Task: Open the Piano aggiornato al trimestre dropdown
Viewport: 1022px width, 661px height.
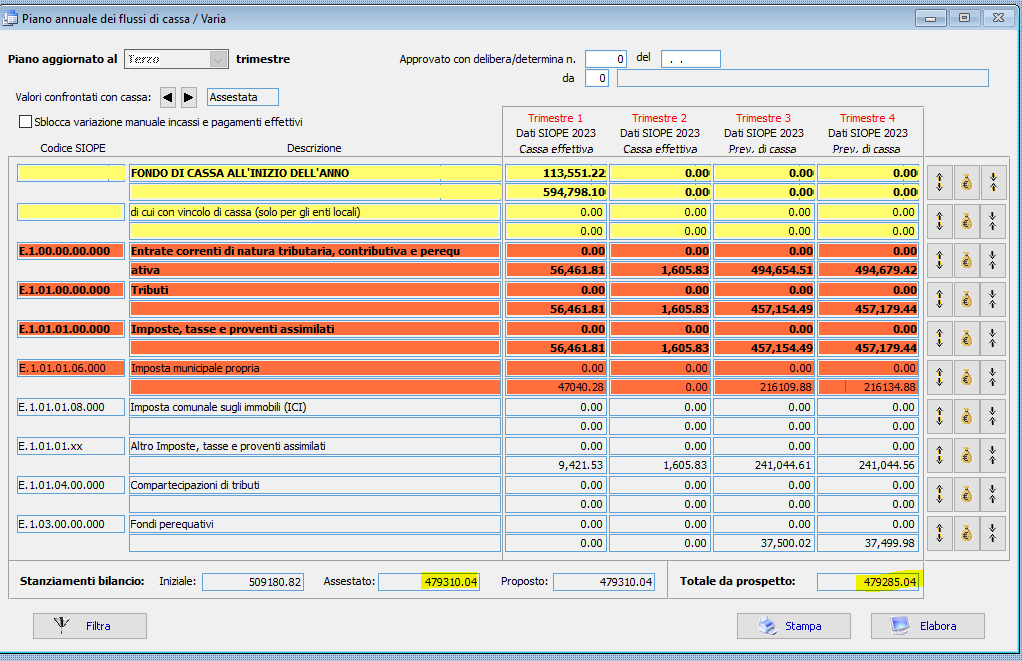Action: [218, 59]
